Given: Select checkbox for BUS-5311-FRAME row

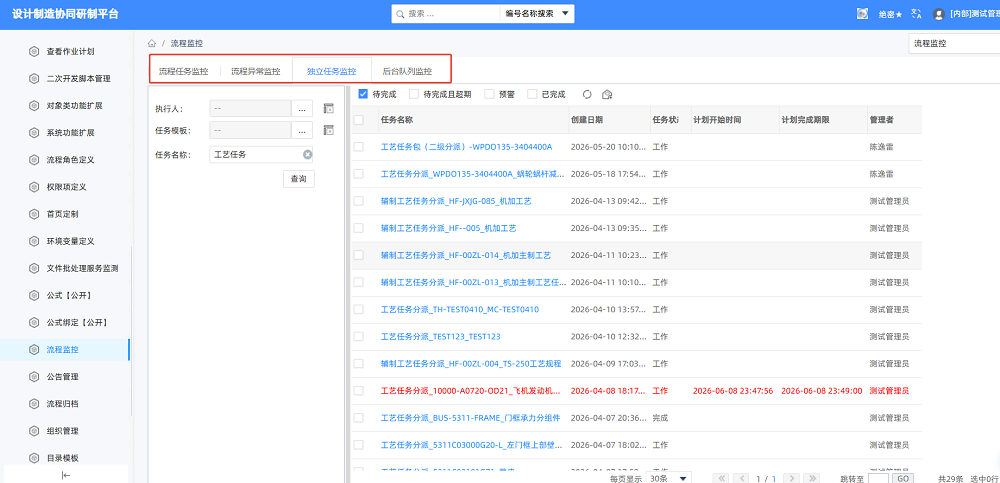Looking at the screenshot, I should (358, 418).
